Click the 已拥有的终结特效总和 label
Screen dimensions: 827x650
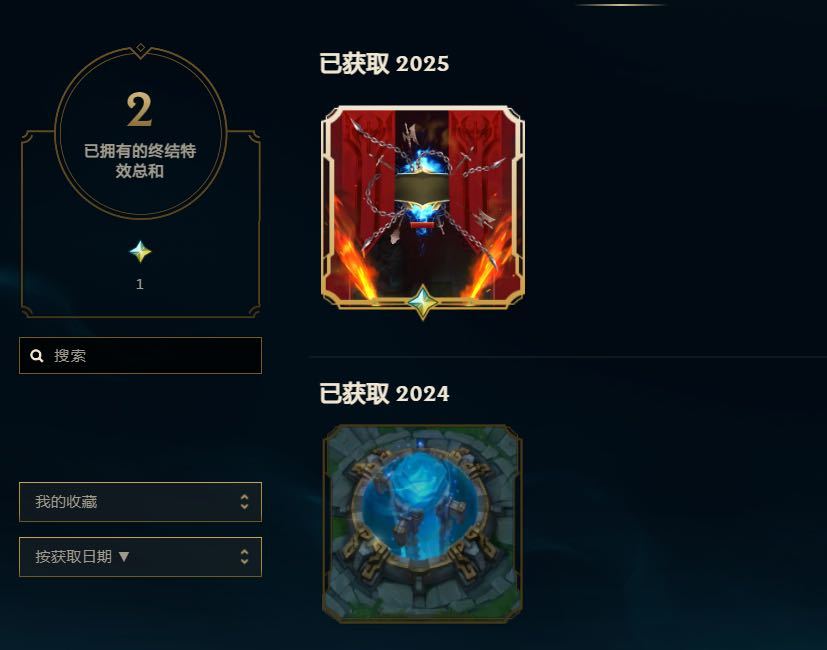[140, 161]
